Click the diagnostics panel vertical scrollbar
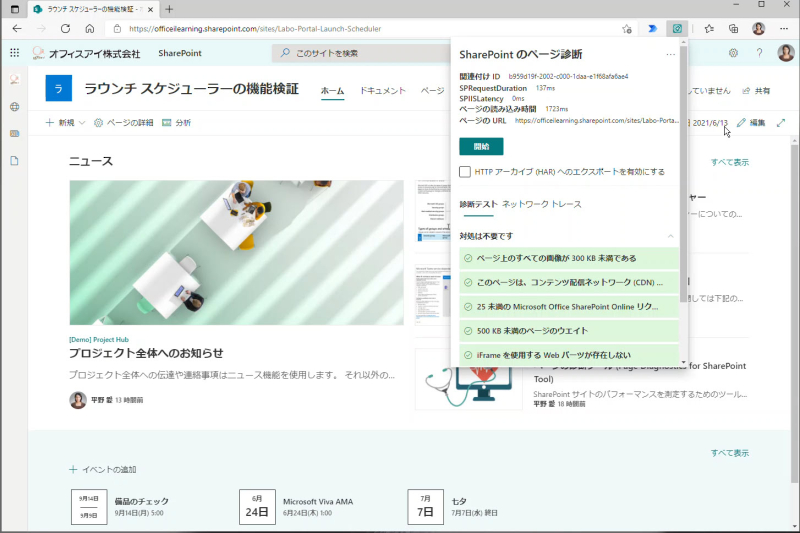The image size is (800, 533). 683,173
